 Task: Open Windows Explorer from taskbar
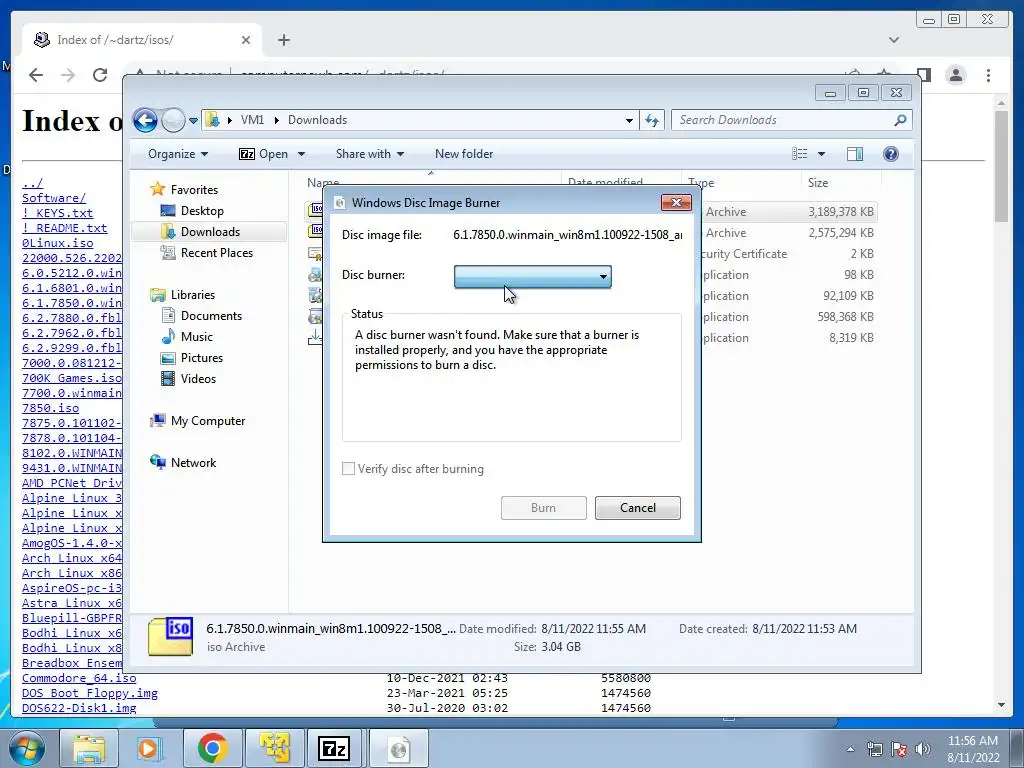(x=89, y=748)
